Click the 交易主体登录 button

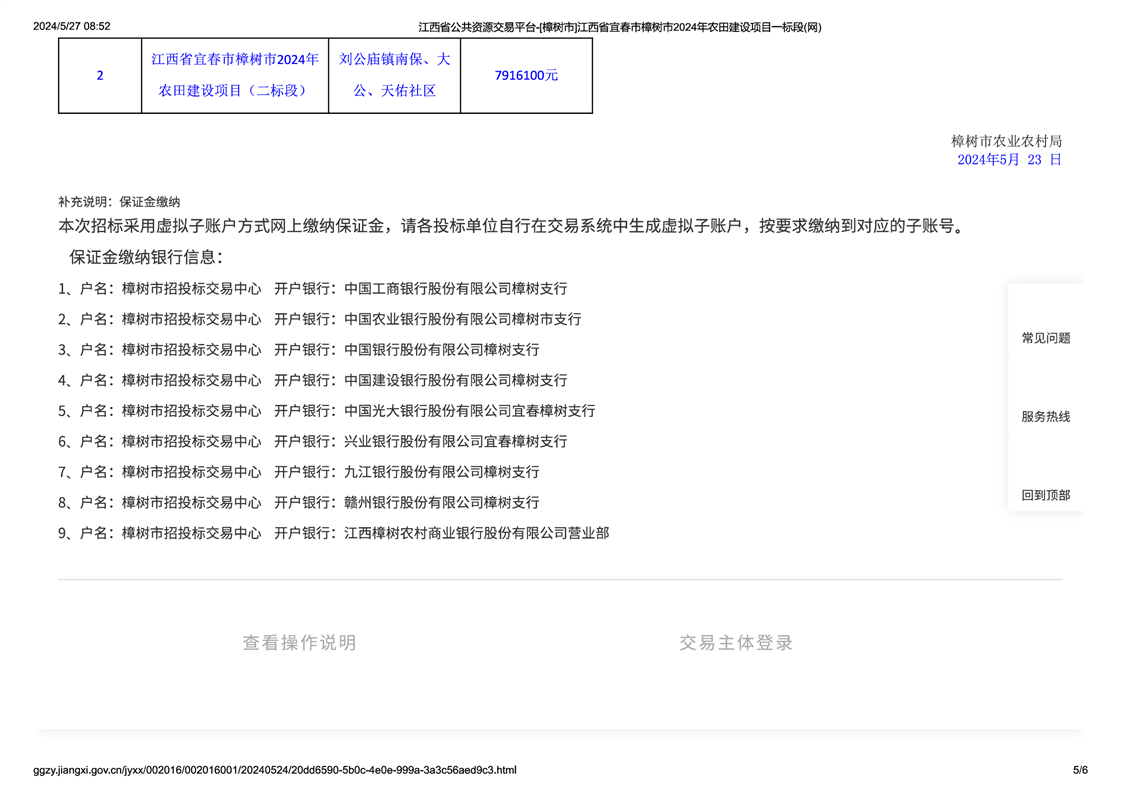(x=736, y=643)
